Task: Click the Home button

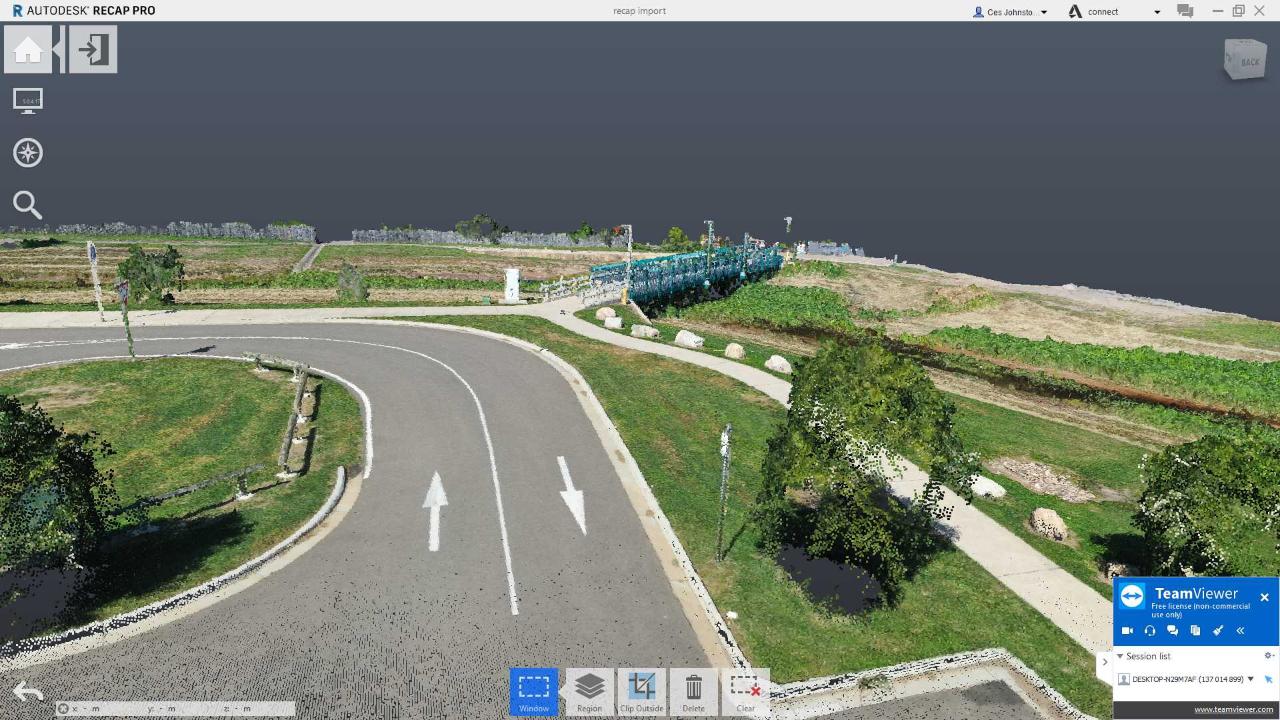Action: pyautogui.click(x=28, y=49)
